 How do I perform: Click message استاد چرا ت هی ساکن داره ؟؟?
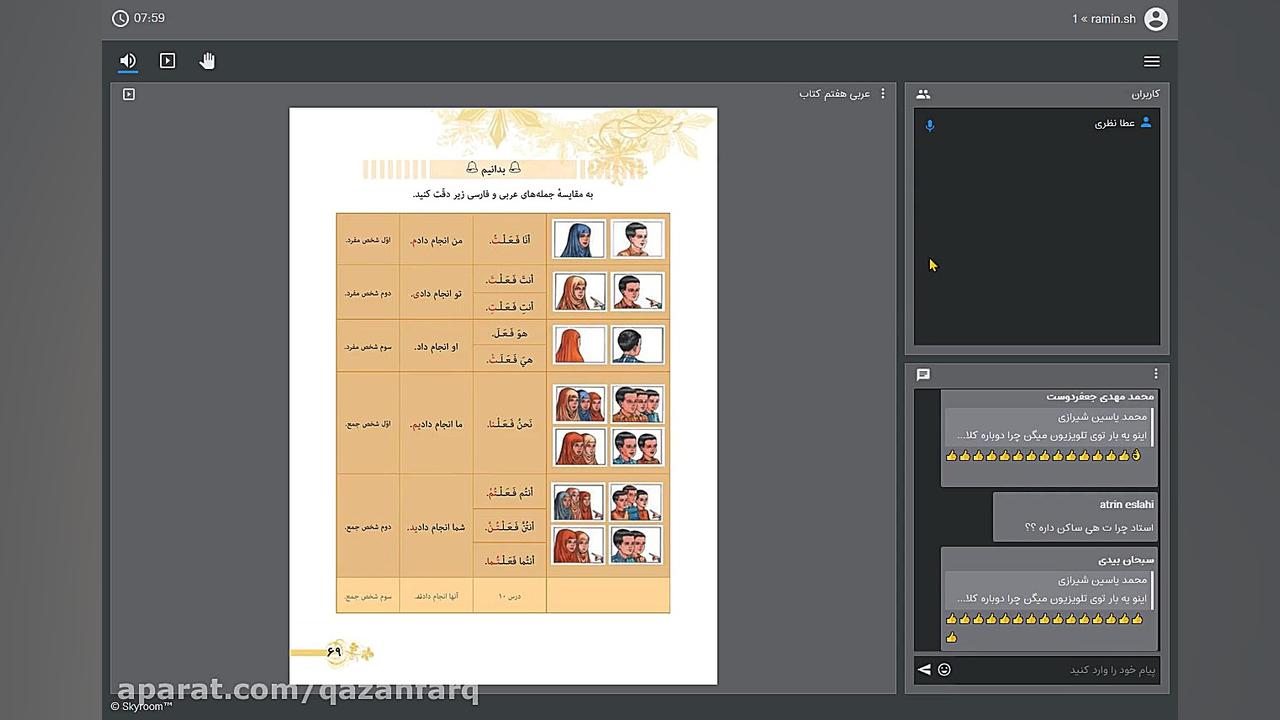[1089, 527]
